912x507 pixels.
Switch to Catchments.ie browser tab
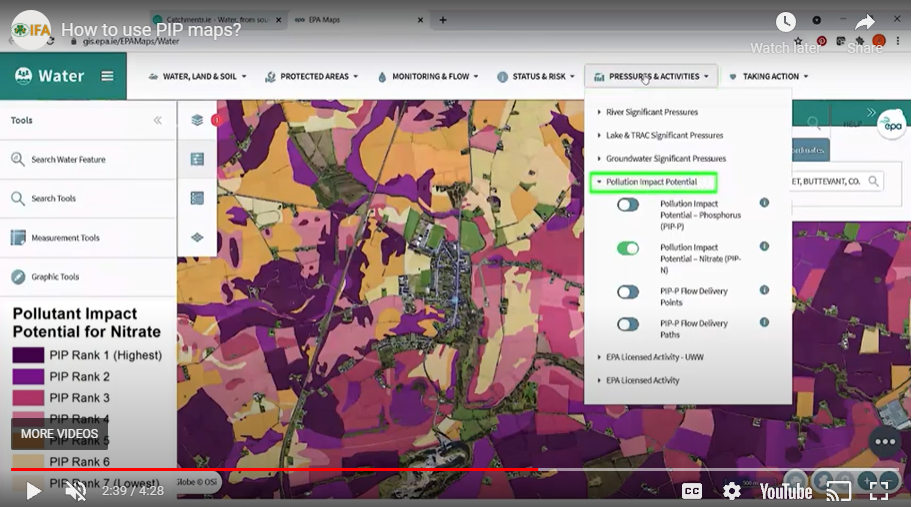coord(217,20)
